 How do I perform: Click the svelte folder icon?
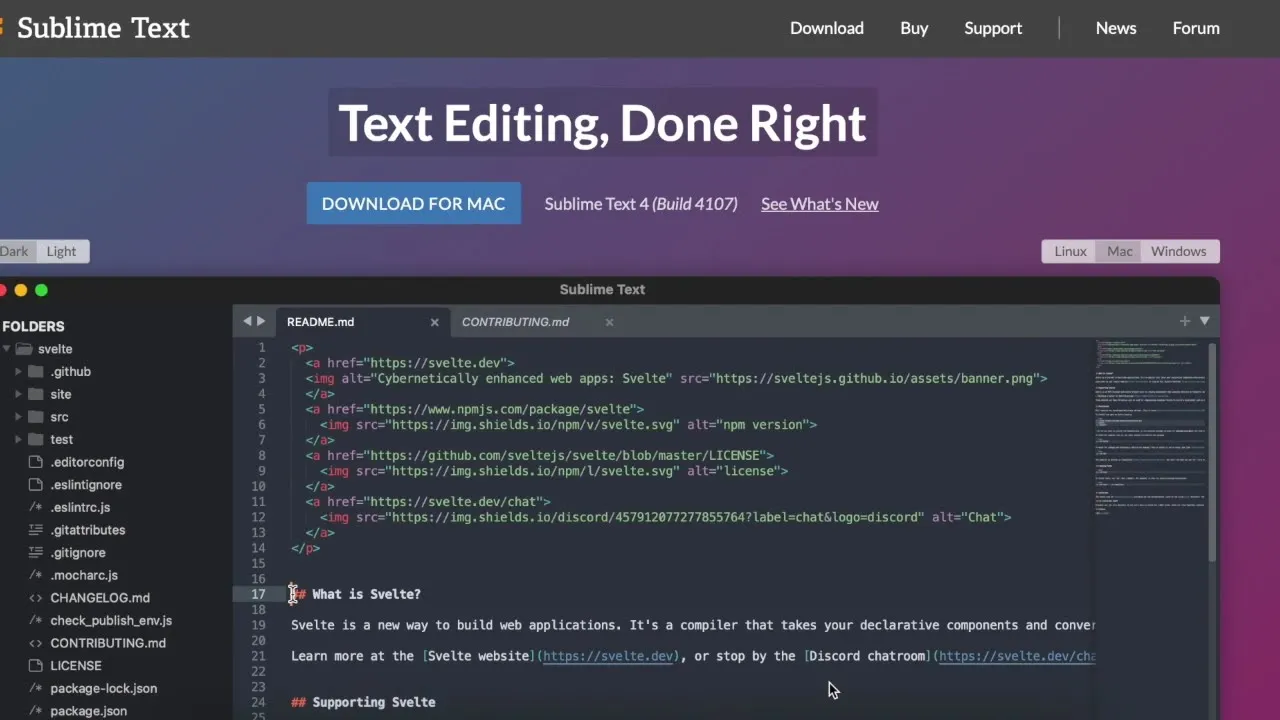24,349
